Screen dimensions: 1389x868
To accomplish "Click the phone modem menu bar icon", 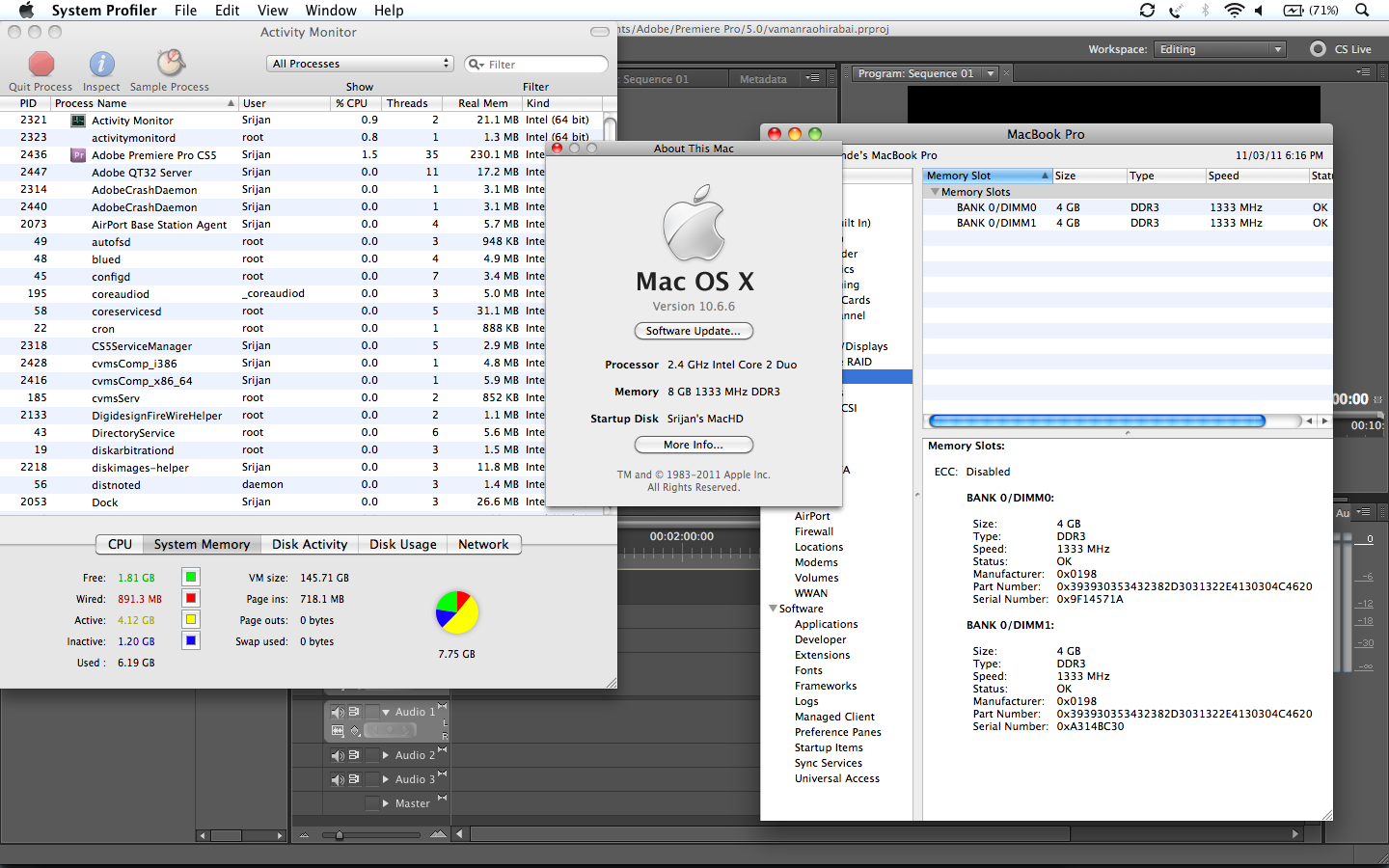I will pos(1176,10).
